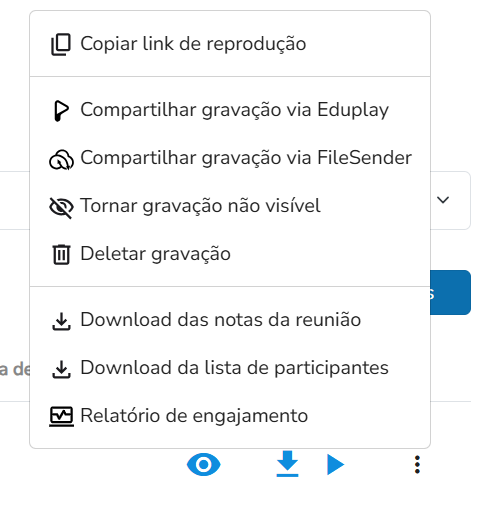Click the trash can icon
Viewport: 479px width, 505px height.
61,255
